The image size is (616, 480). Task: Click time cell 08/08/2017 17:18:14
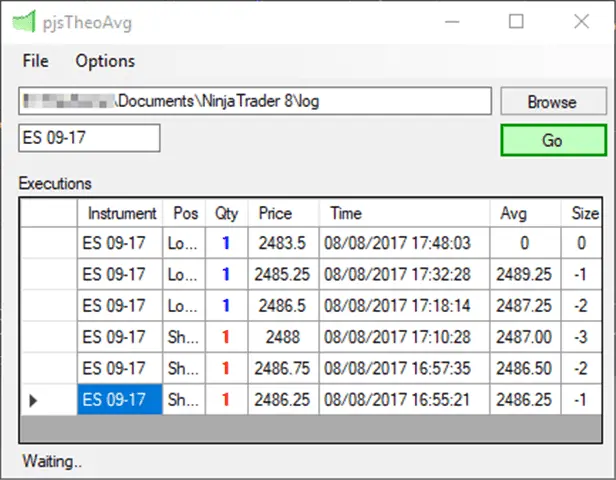405,306
